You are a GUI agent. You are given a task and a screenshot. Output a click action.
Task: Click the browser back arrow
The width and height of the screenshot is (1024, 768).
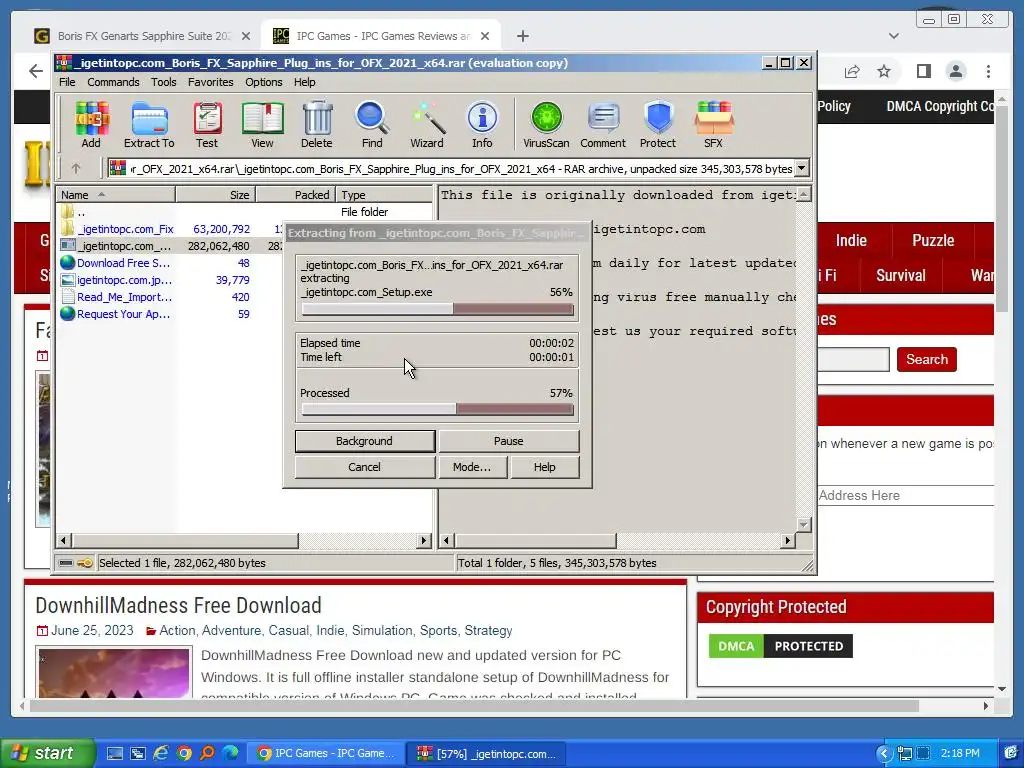[36, 71]
